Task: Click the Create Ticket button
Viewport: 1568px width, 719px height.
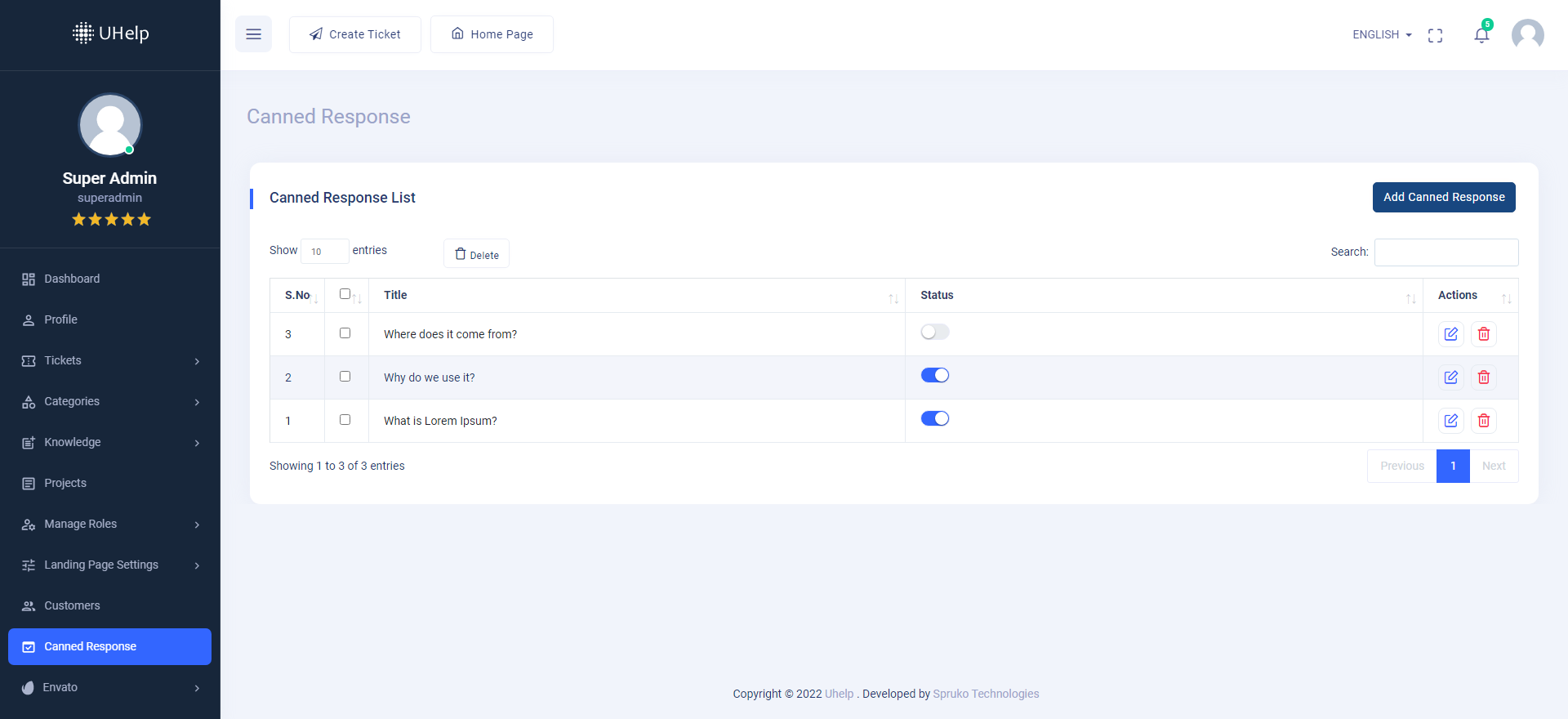Action: (x=355, y=34)
